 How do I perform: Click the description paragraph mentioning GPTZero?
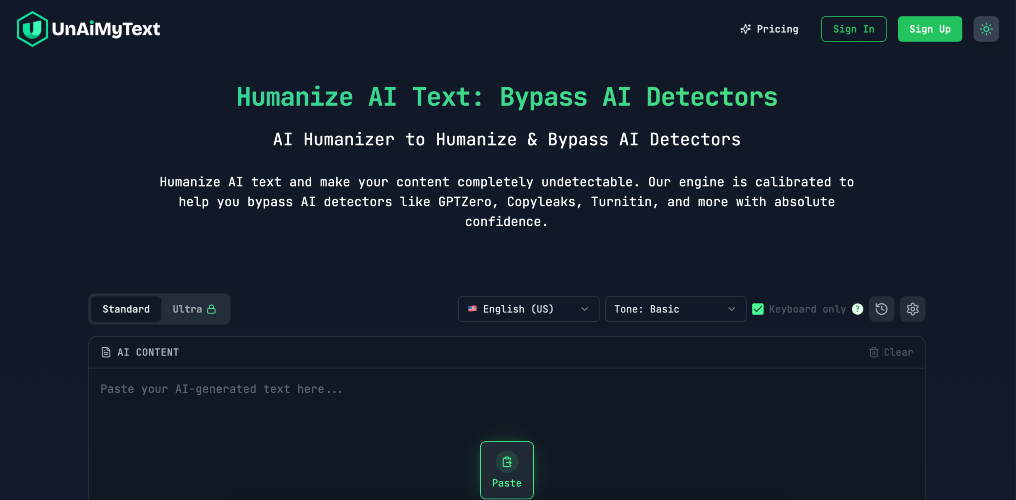click(x=507, y=201)
